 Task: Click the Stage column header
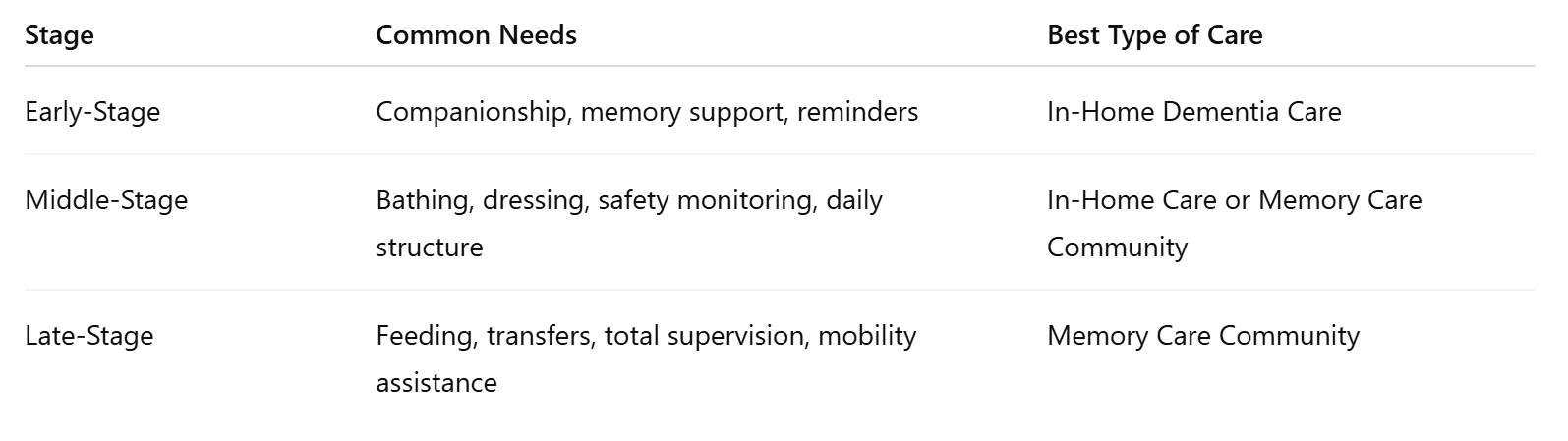click(59, 35)
